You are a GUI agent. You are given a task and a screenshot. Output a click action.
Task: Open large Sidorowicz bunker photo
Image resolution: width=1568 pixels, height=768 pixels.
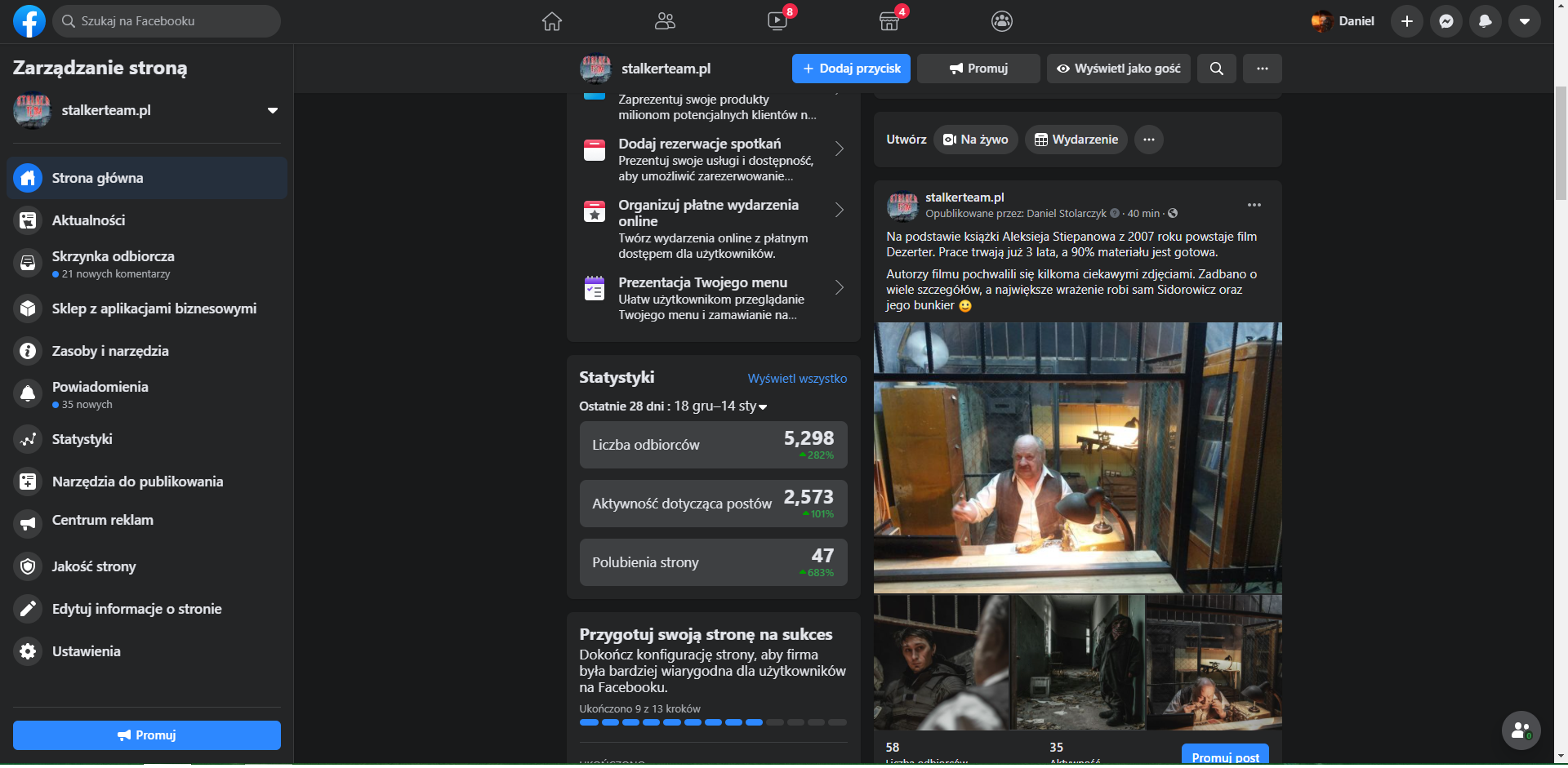click(1078, 458)
